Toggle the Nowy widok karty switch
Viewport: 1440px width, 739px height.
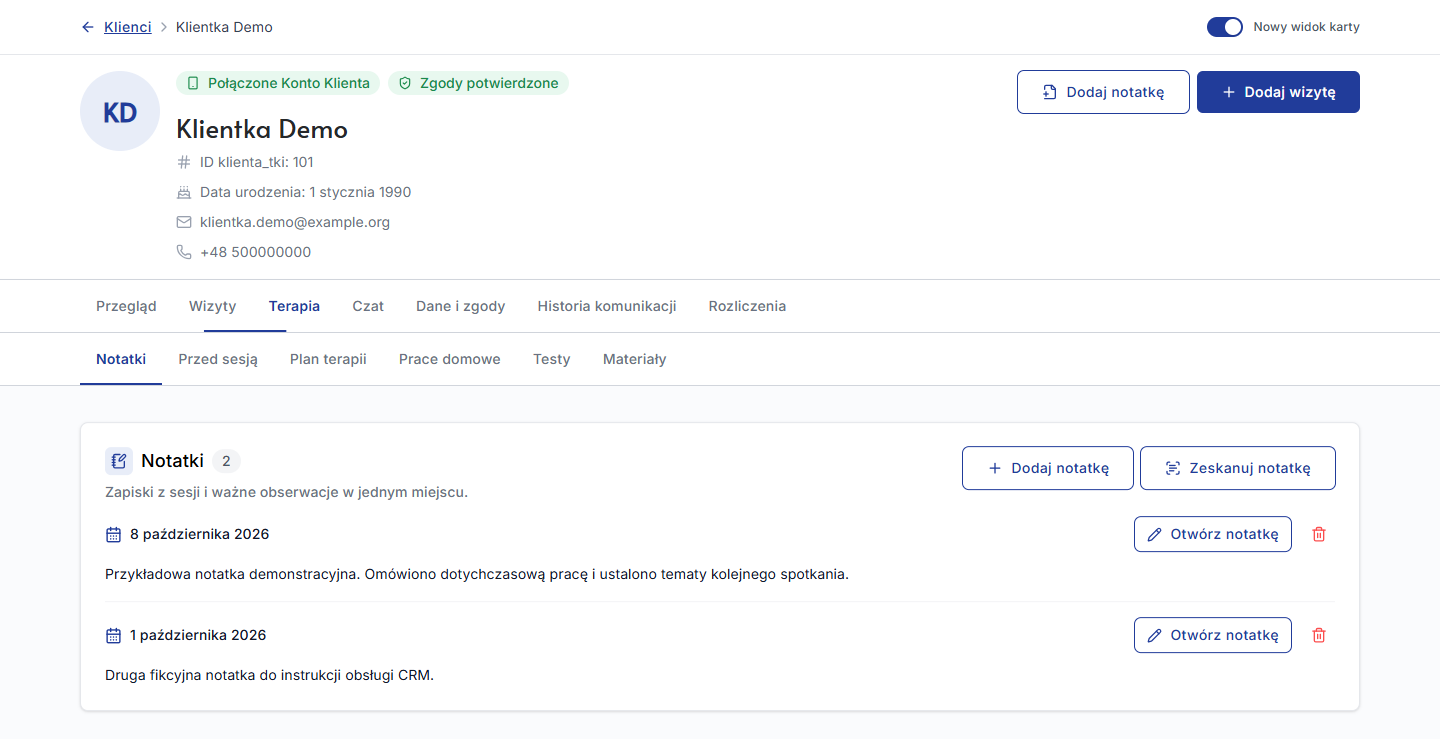pos(1225,27)
